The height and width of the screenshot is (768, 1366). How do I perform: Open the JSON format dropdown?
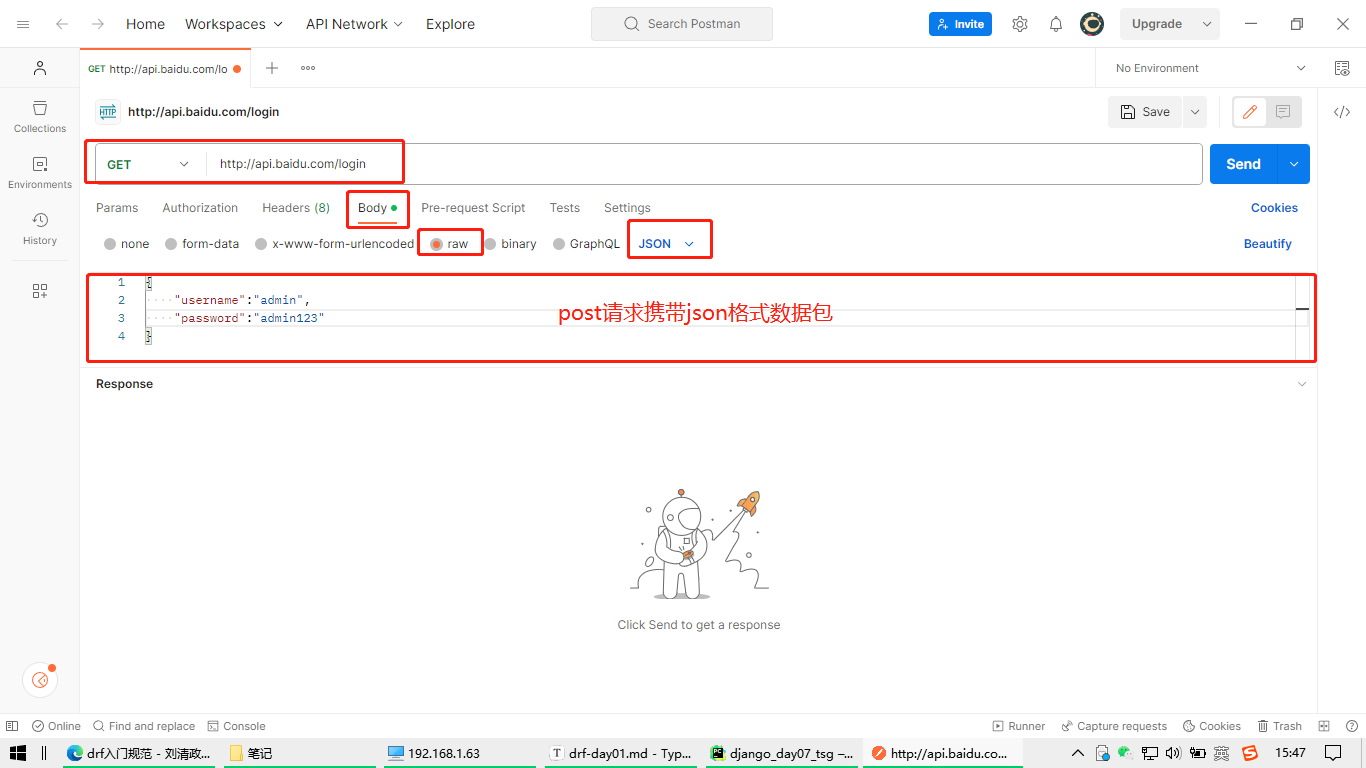tap(667, 244)
